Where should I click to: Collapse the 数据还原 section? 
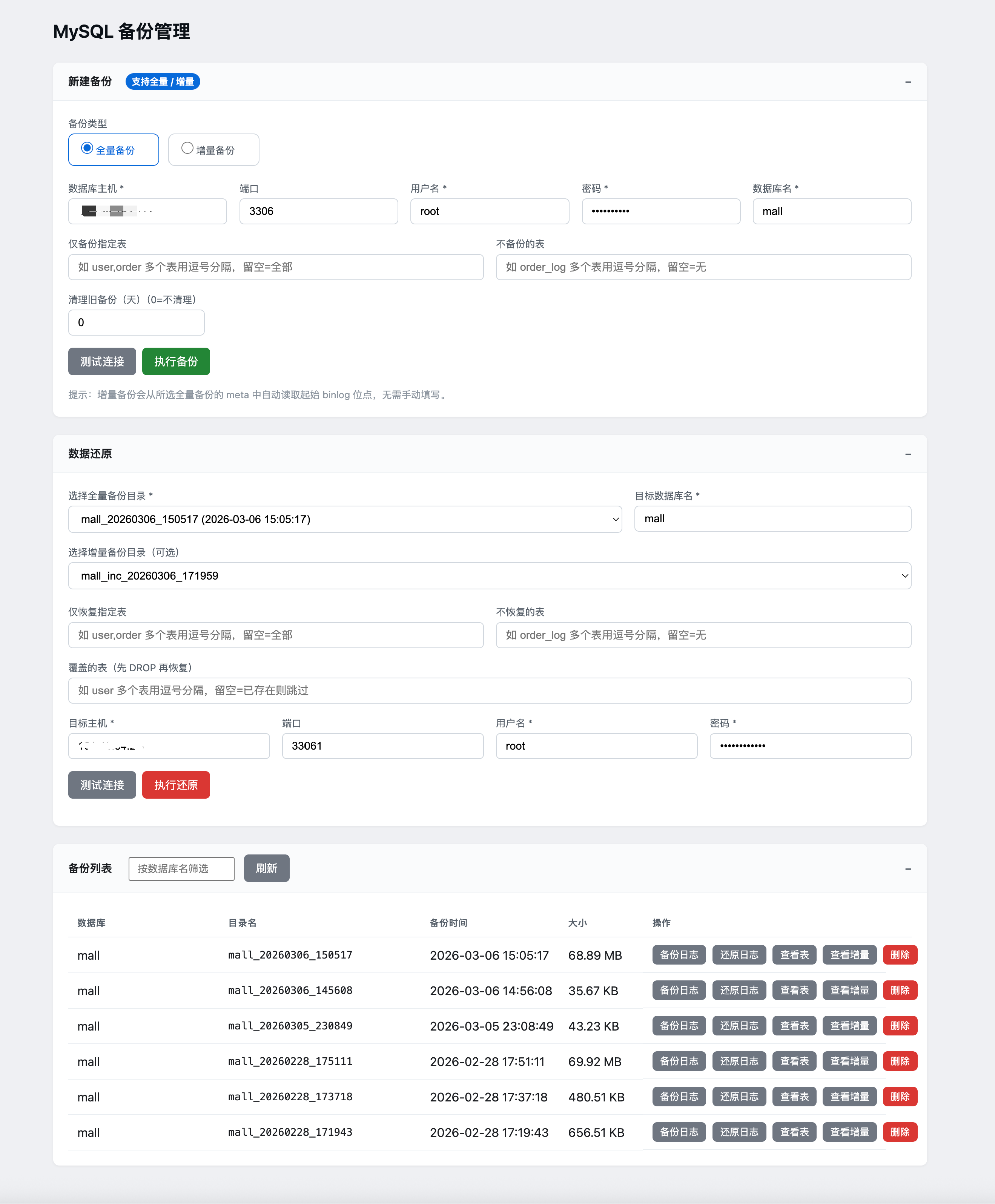coord(908,454)
